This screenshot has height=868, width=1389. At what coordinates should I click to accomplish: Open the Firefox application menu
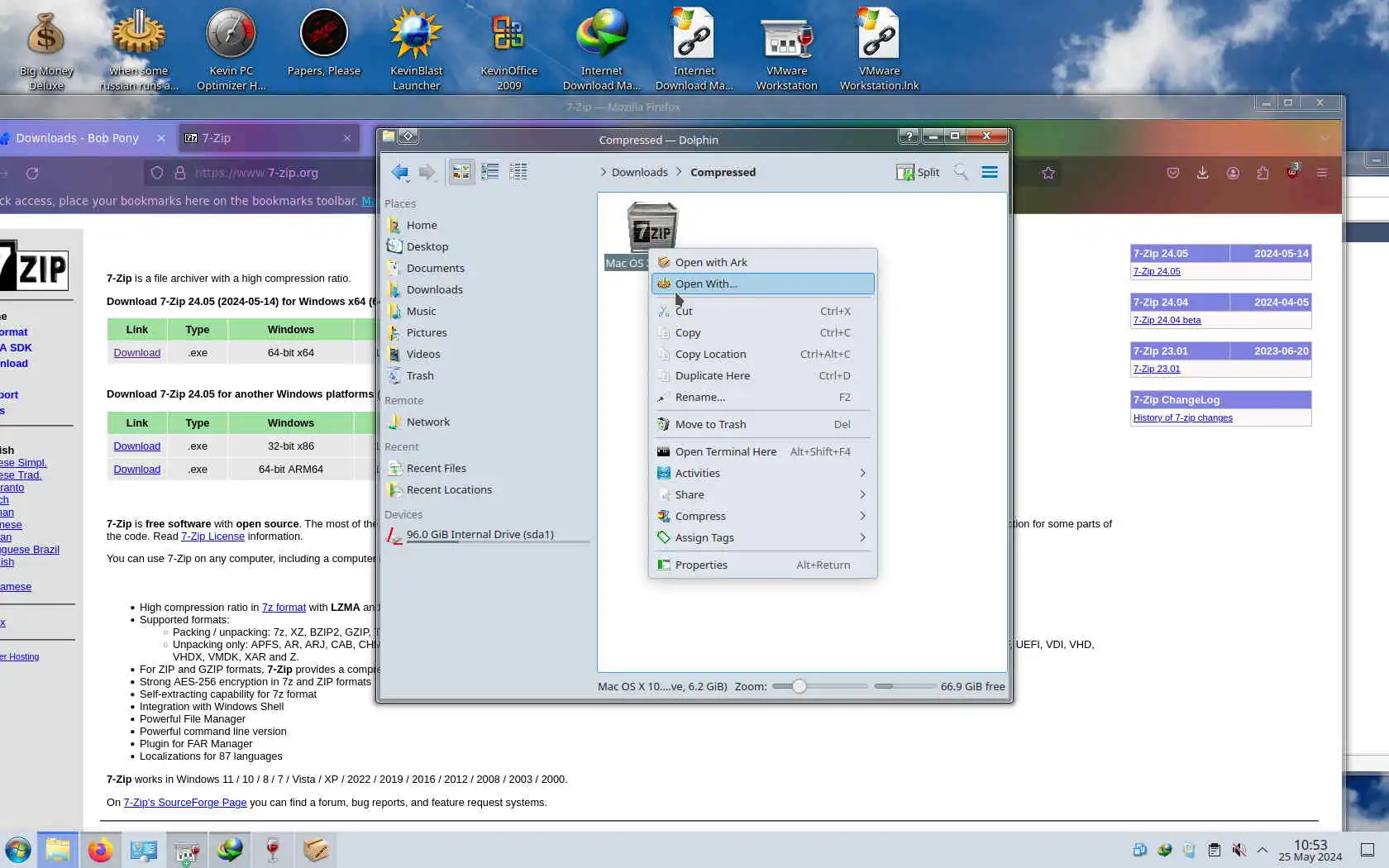[x=1322, y=173]
